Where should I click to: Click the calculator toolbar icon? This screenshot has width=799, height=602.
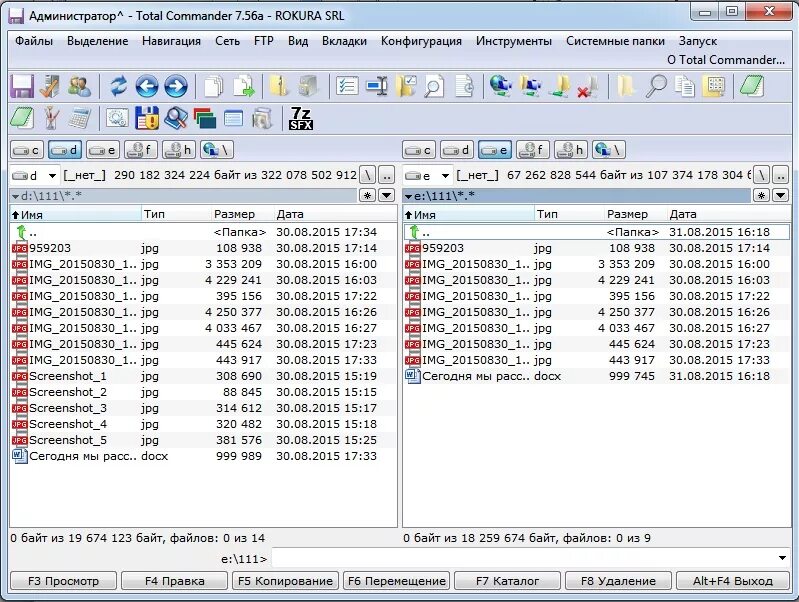point(79,118)
